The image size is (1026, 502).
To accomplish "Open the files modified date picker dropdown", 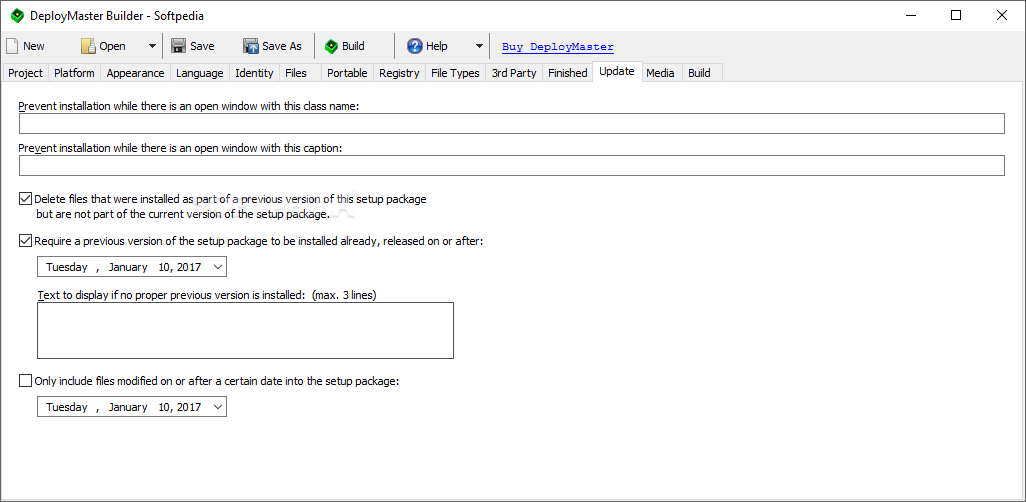I will click(x=219, y=407).
